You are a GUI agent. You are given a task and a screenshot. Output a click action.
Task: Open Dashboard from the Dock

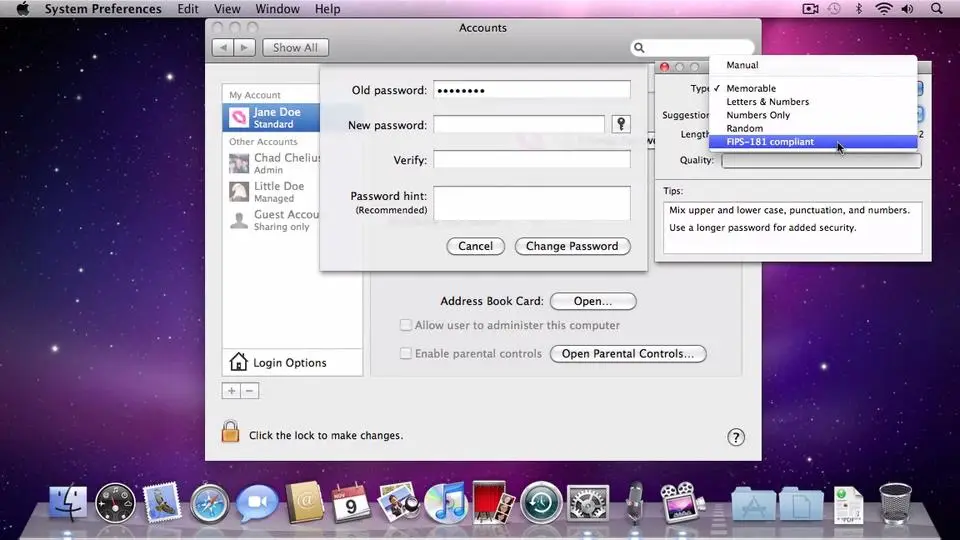click(115, 503)
